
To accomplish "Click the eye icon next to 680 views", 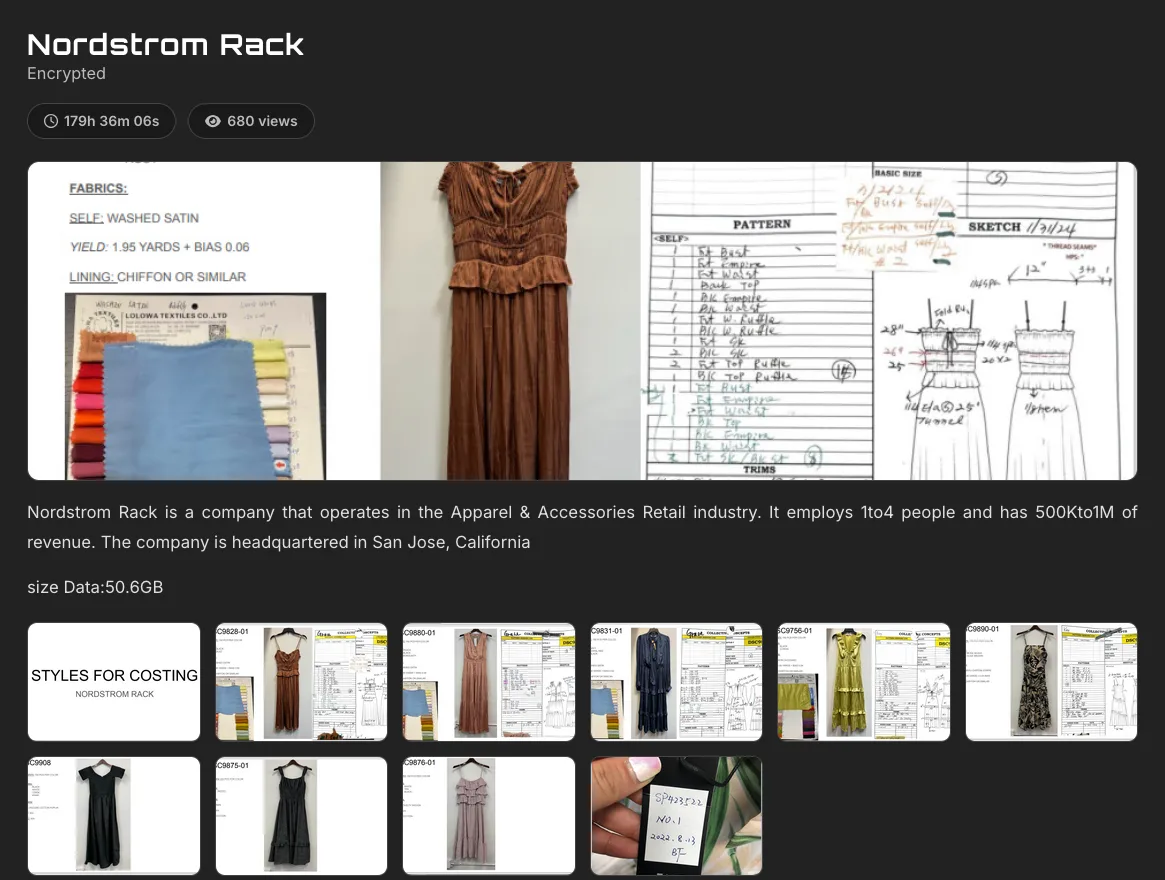I will 214,121.
